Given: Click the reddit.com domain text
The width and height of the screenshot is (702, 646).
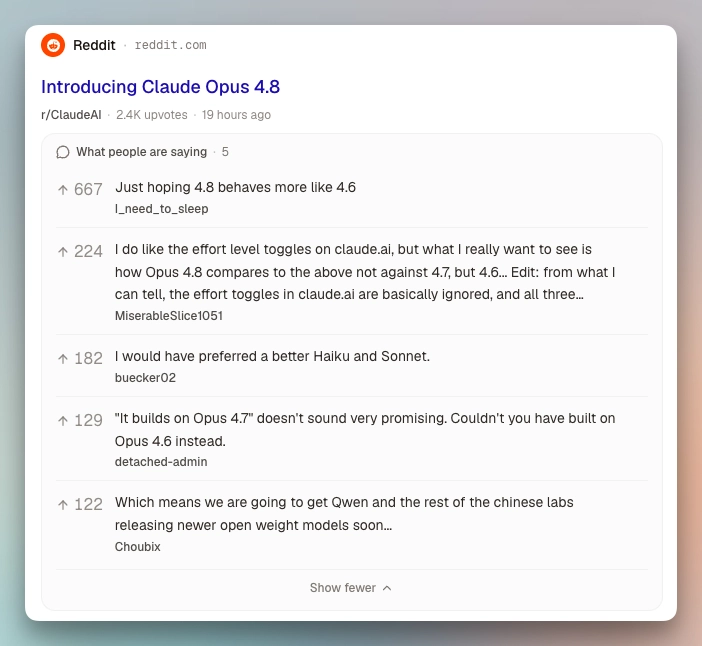Looking at the screenshot, I should (171, 45).
